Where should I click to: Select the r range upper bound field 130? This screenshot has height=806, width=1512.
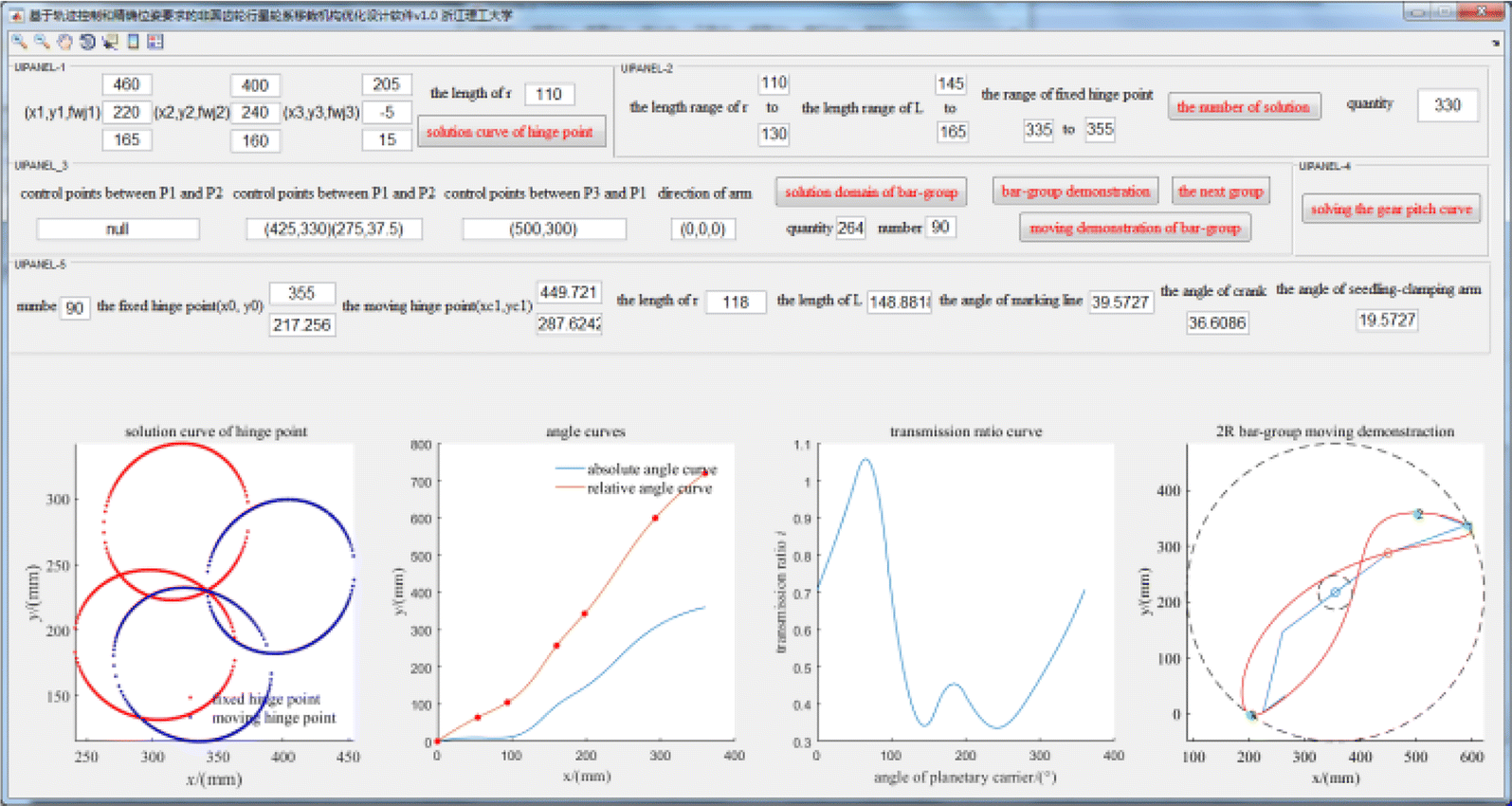click(774, 134)
